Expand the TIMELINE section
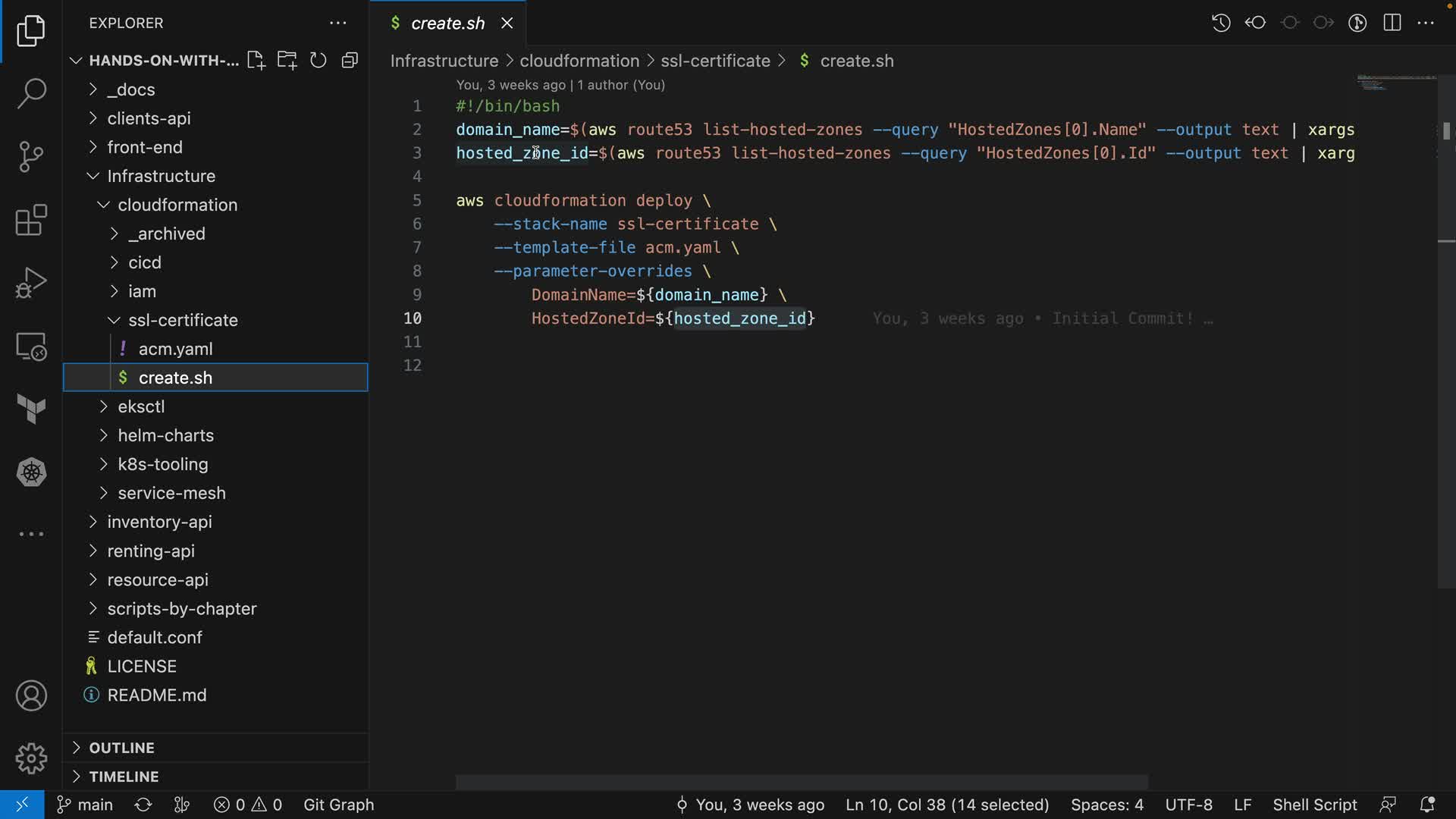This screenshot has height=819, width=1456. (x=124, y=777)
